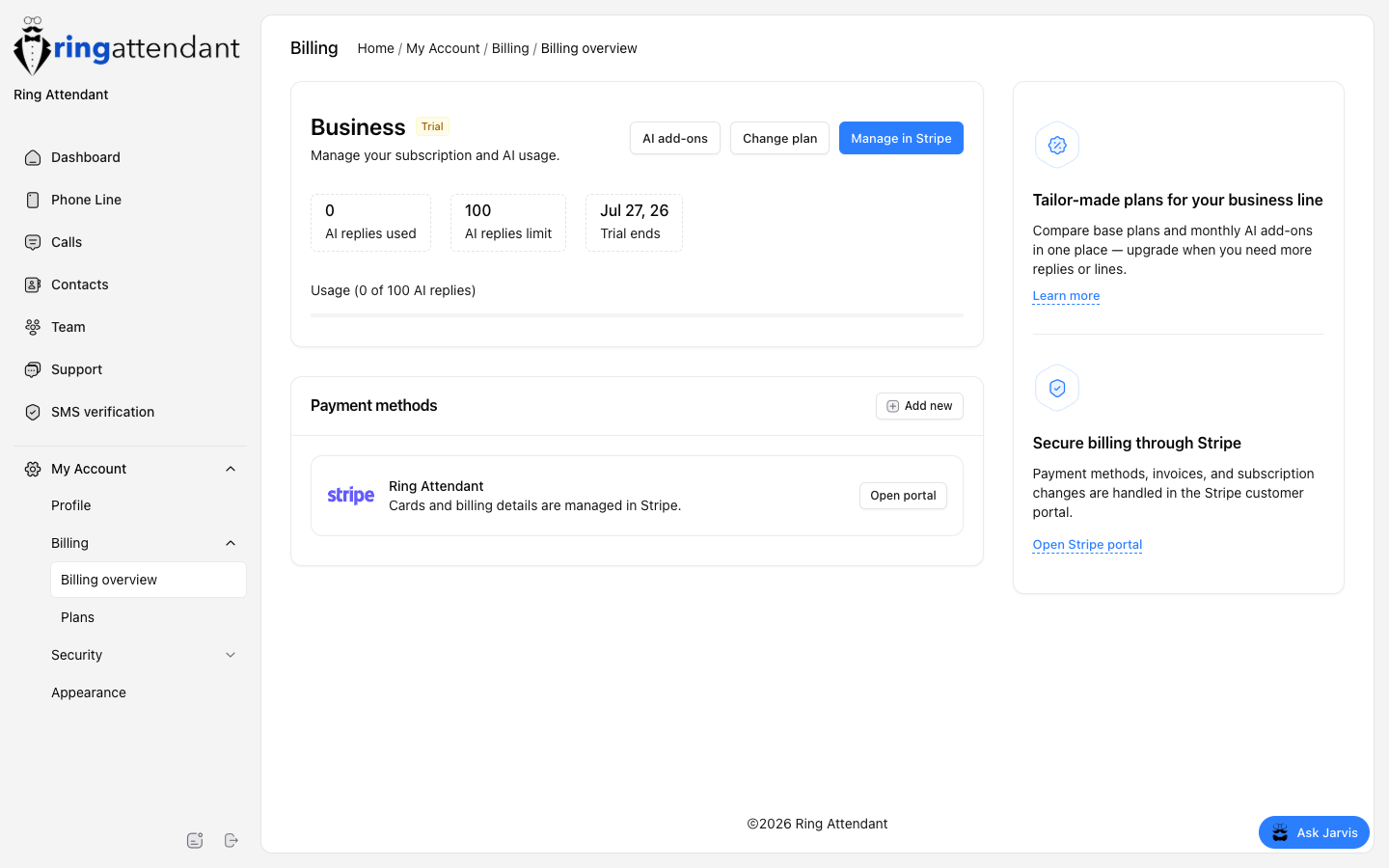Open Plans under Billing
The width and height of the screenshot is (1389, 868).
point(149,617)
